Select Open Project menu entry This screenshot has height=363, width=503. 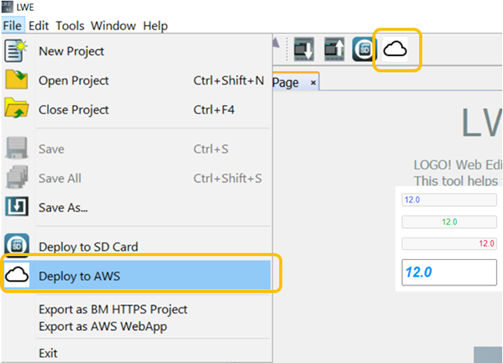136,80
